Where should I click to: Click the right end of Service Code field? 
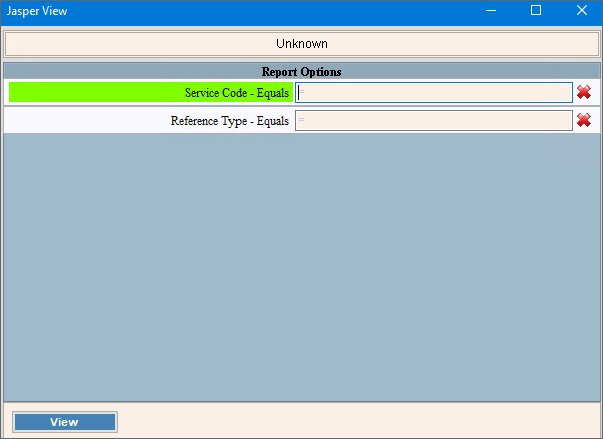pyautogui.click(x=564, y=92)
